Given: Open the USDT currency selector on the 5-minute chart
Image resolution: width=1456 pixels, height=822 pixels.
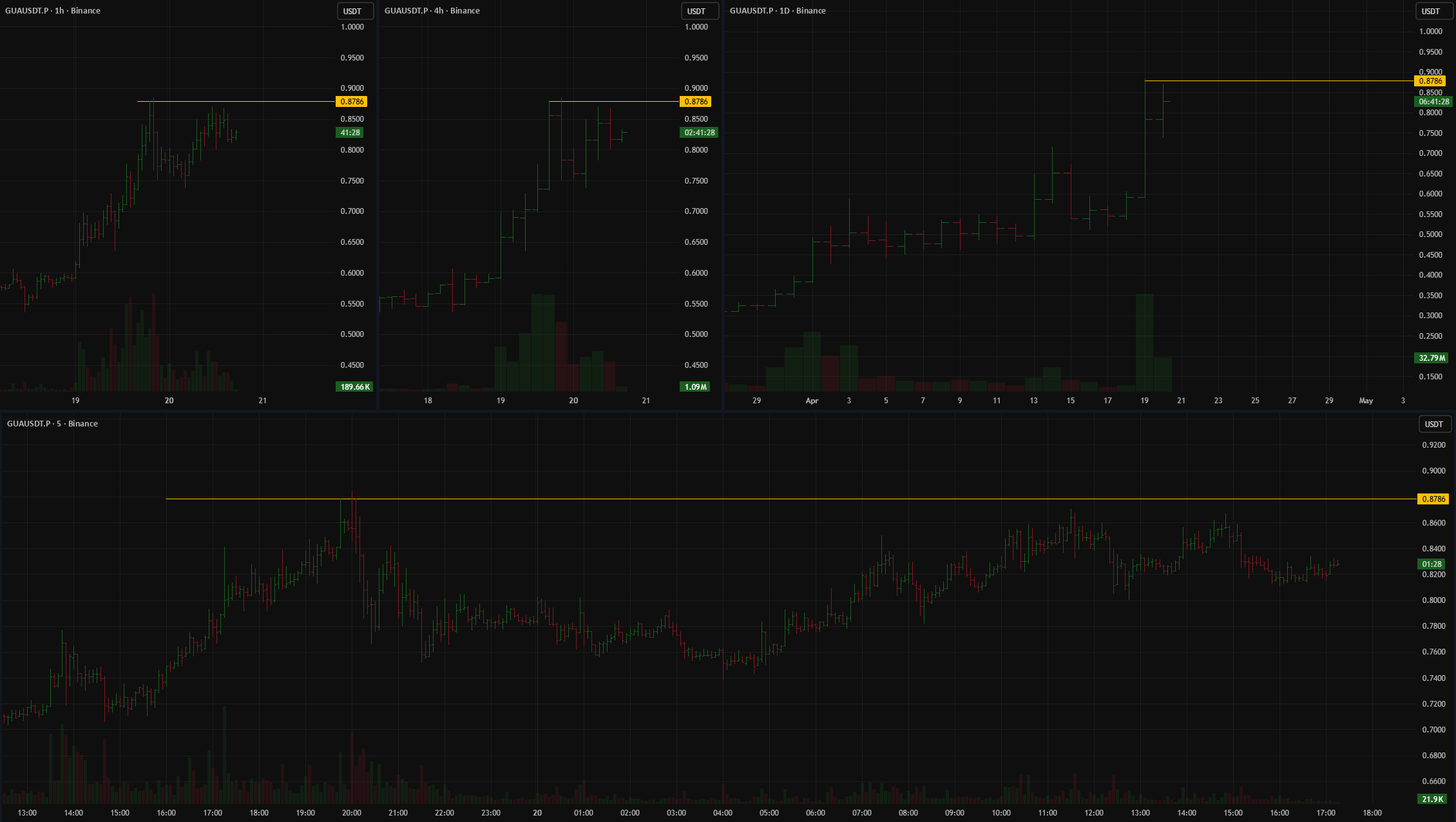Looking at the screenshot, I should click(x=1435, y=424).
